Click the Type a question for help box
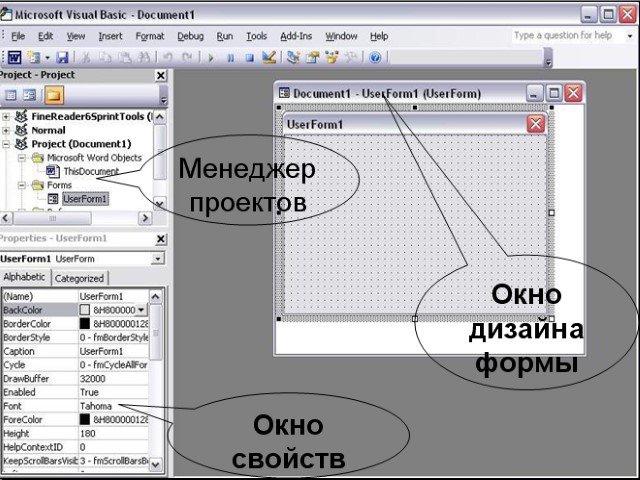Image resolution: width=640 pixels, height=480 pixels. (x=567, y=36)
